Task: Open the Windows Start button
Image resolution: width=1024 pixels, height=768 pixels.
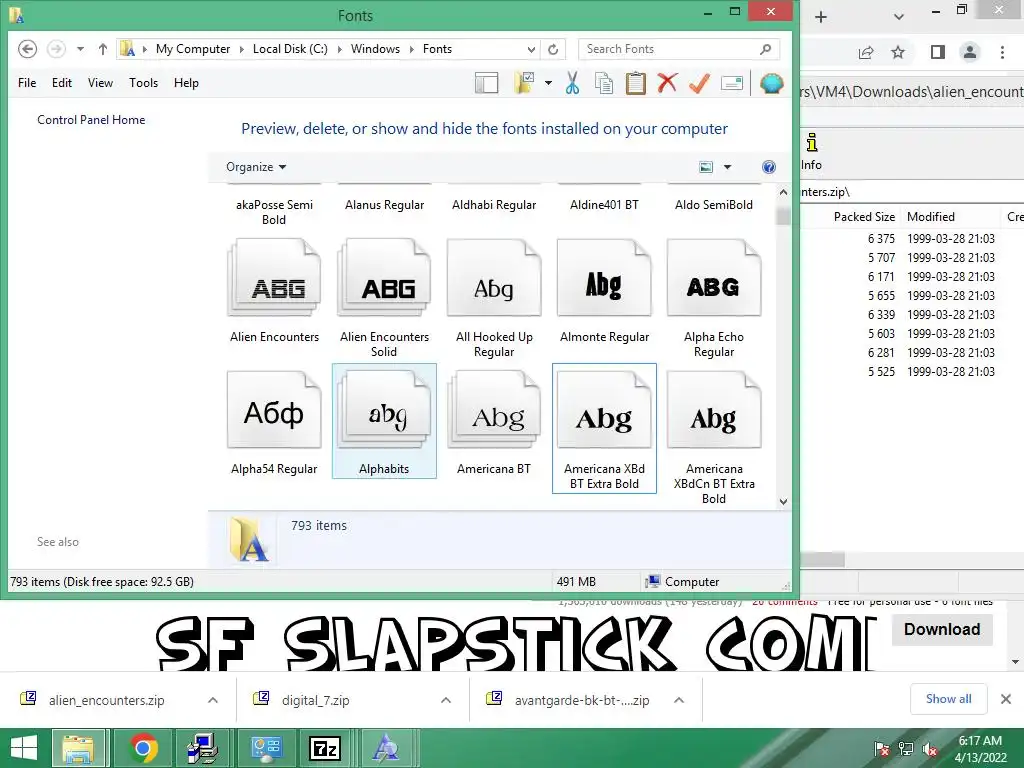Action: (x=24, y=748)
